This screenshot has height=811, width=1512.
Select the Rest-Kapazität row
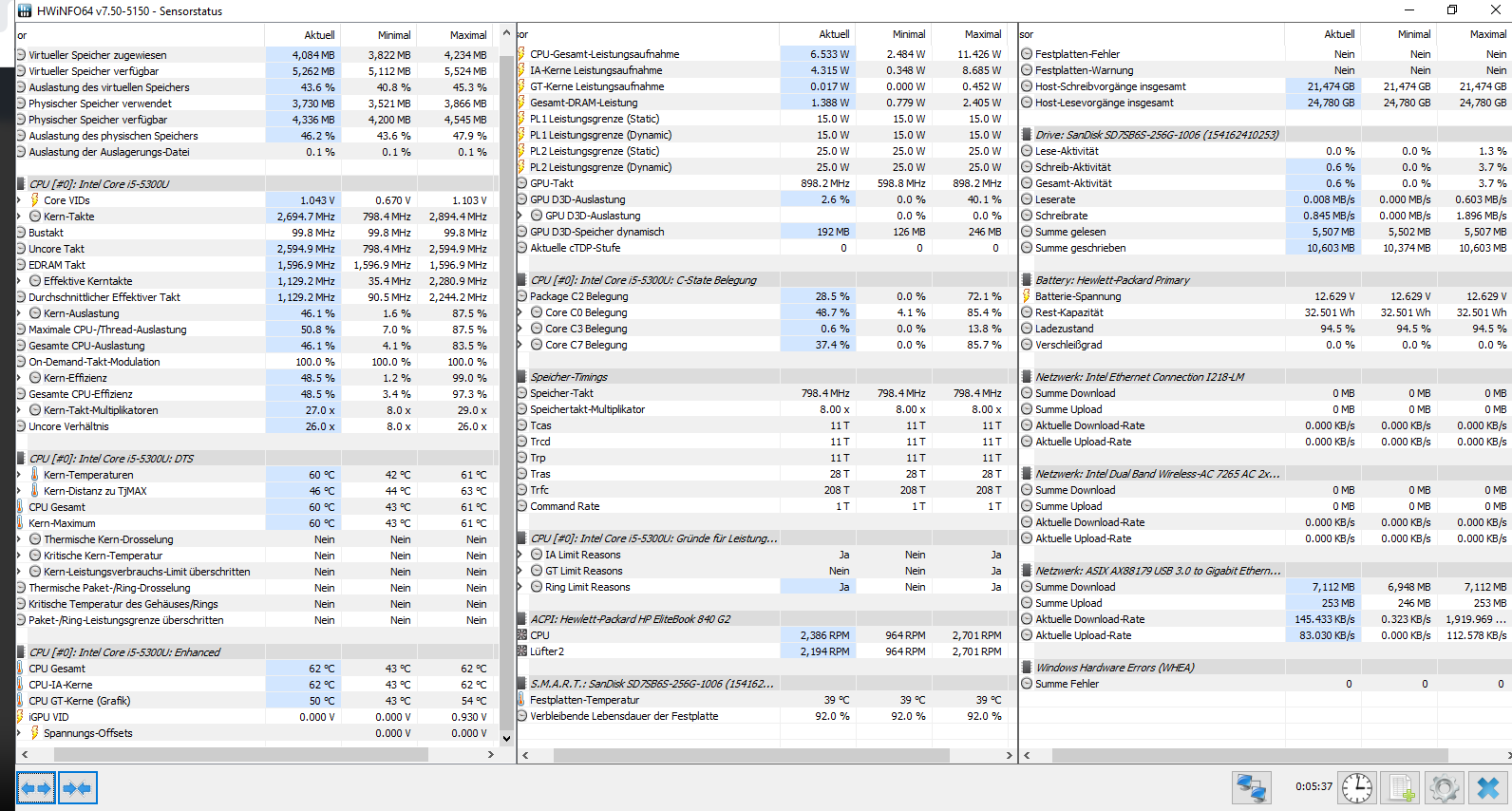click(1267, 312)
